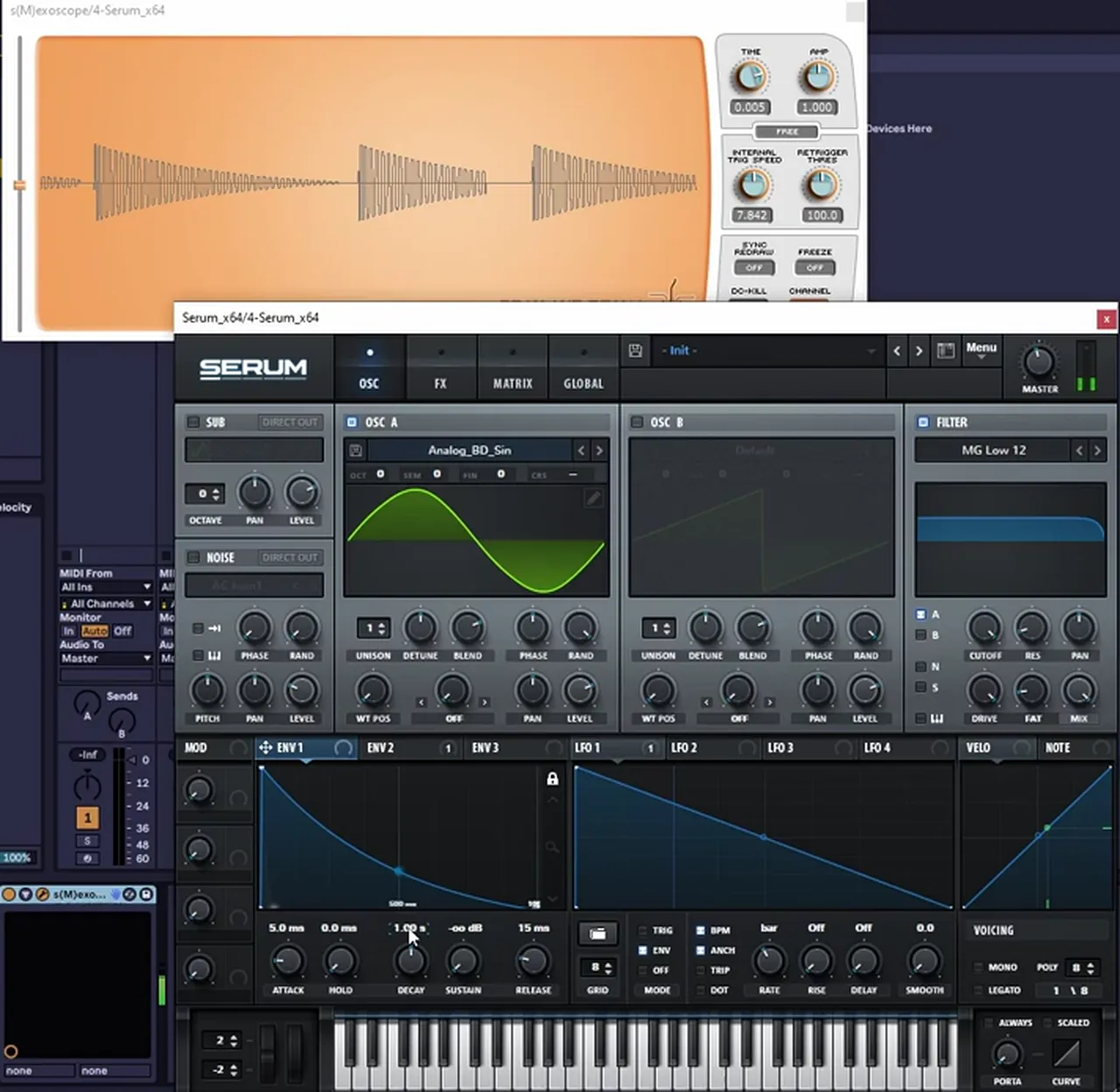Switch to the OSC tab
This screenshot has width=1120, height=1092.
click(369, 368)
